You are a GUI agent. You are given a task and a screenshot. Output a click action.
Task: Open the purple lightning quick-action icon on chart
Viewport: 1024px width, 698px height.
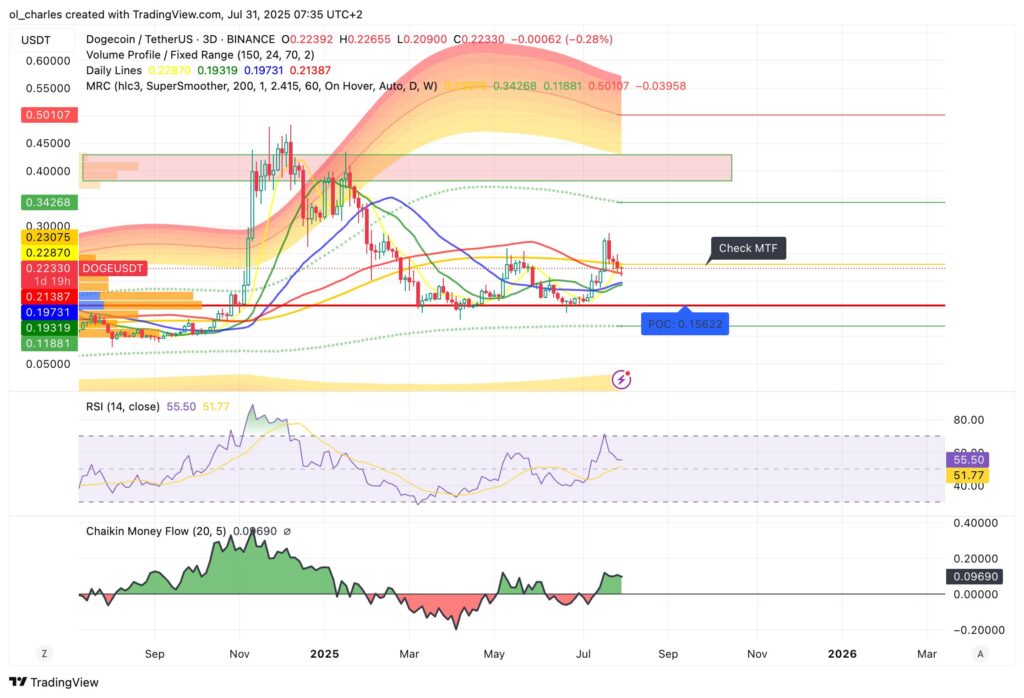point(620,379)
